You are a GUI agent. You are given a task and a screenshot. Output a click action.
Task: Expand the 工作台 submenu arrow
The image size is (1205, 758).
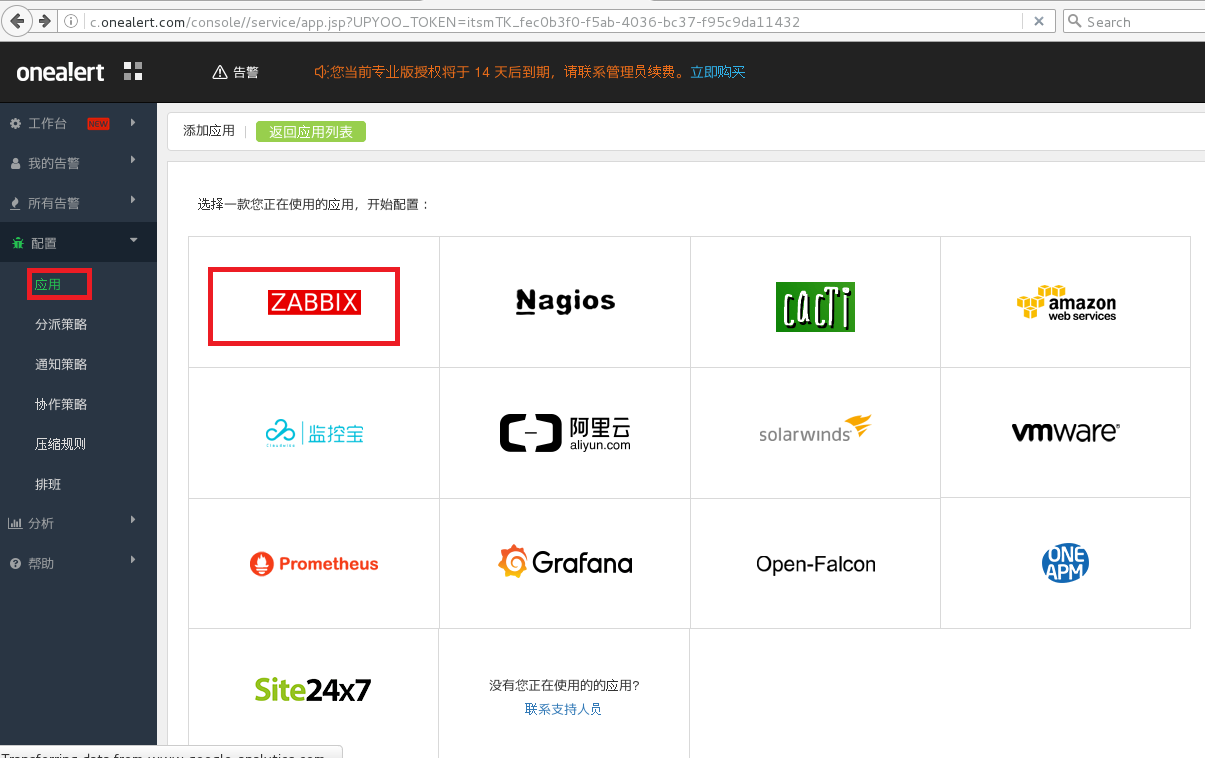133,123
